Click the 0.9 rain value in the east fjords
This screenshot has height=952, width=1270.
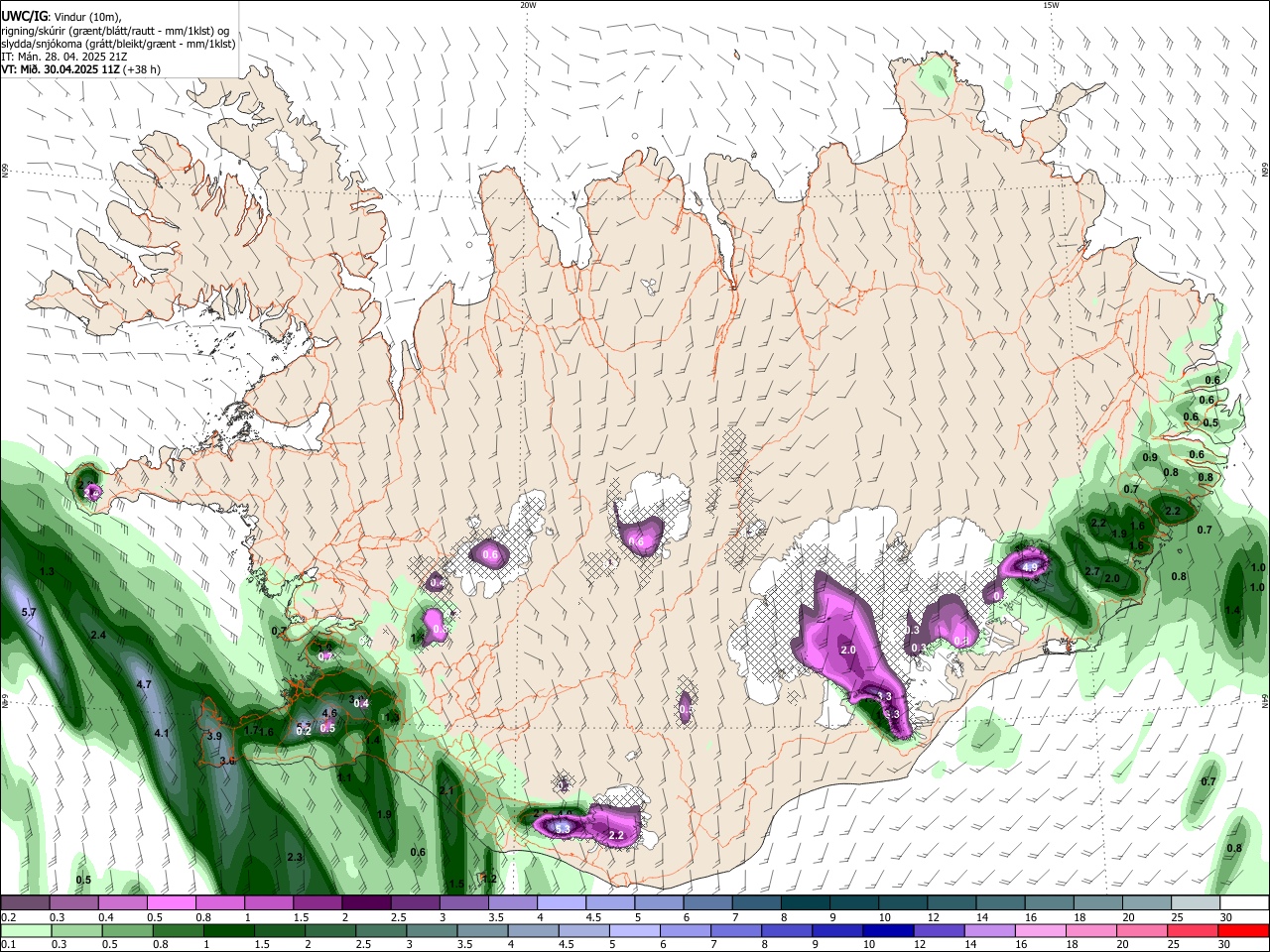[1150, 457]
